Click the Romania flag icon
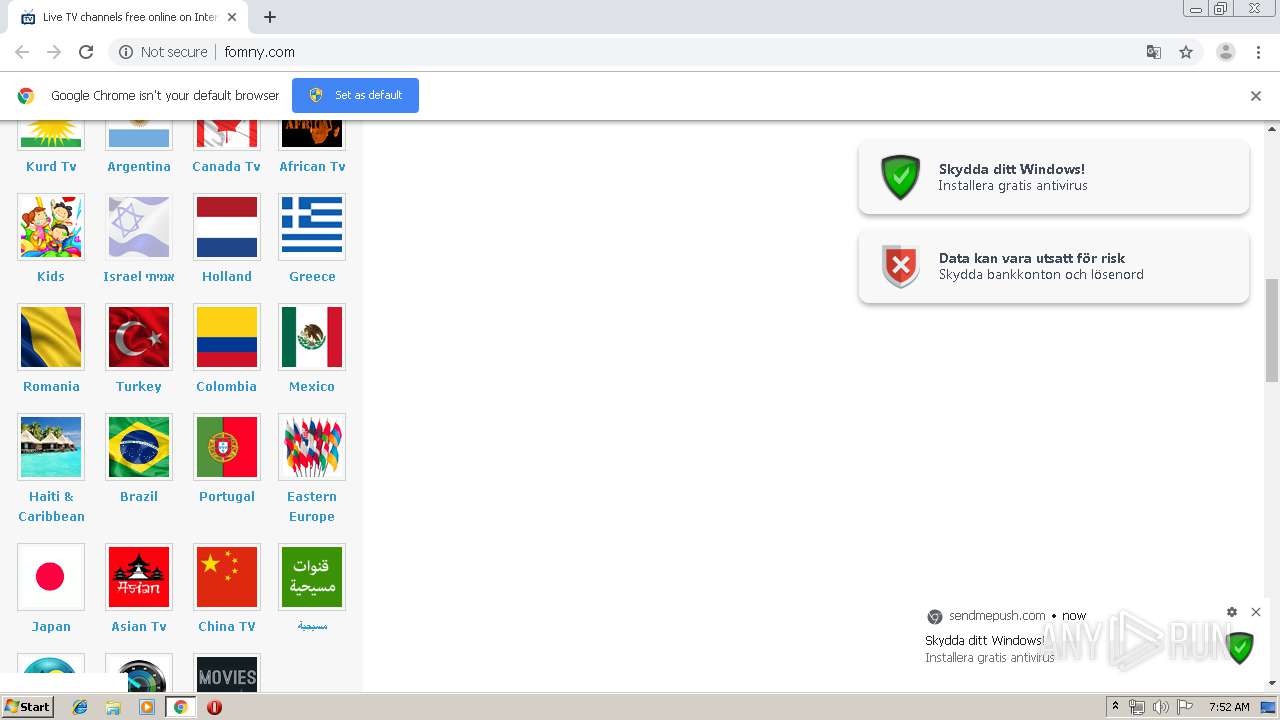 coord(51,337)
